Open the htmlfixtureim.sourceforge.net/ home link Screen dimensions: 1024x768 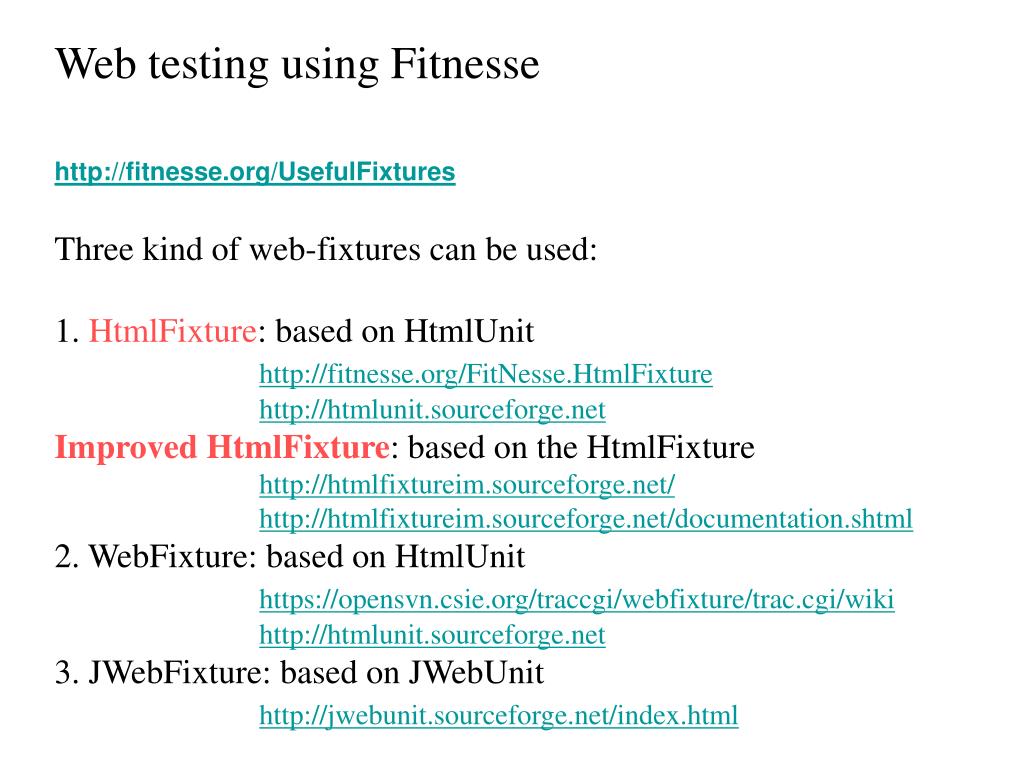[467, 485]
